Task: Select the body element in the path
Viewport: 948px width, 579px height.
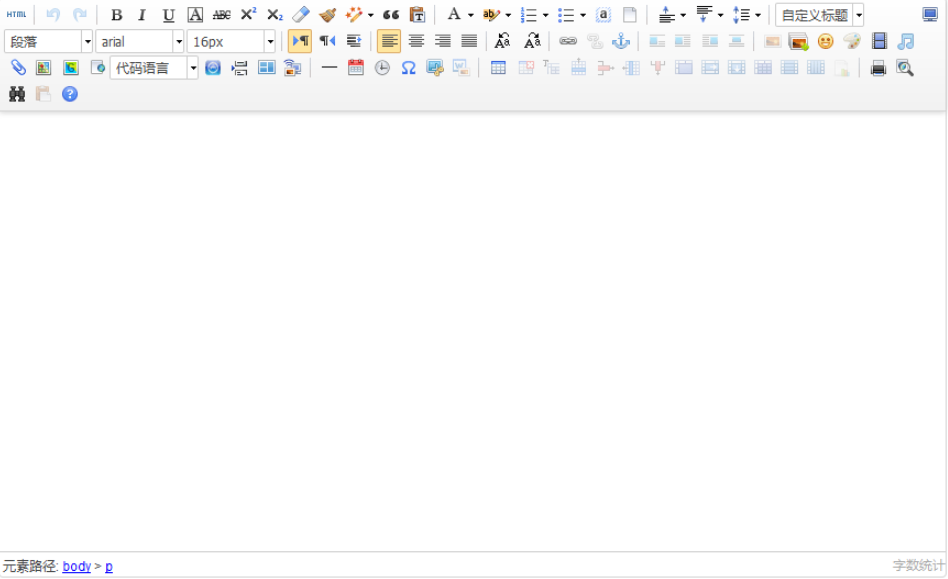Action: click(77, 566)
